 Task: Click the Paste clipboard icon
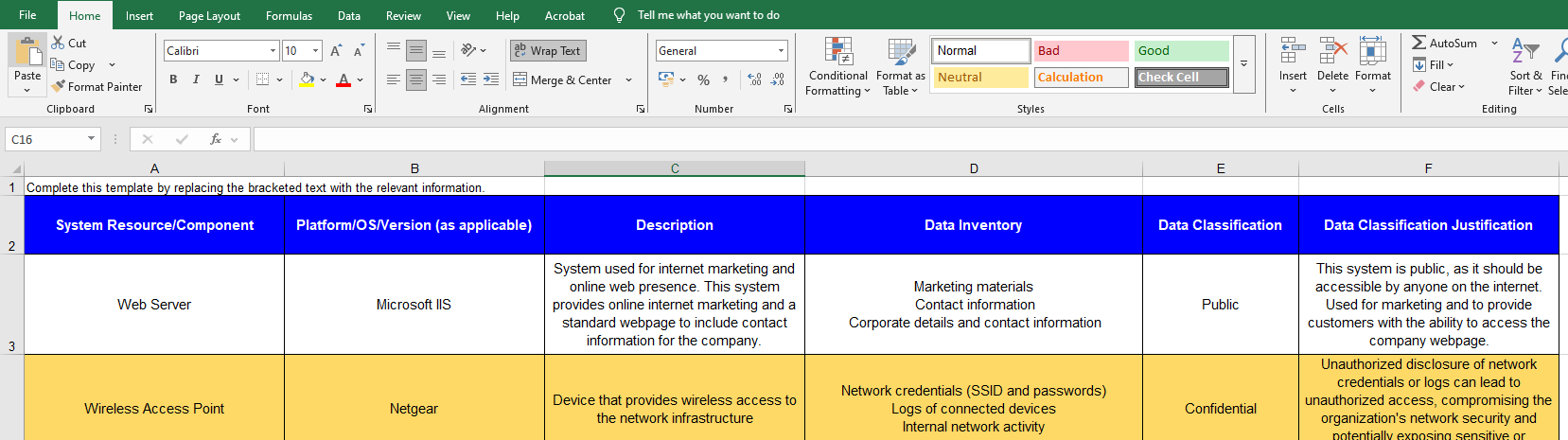click(27, 51)
